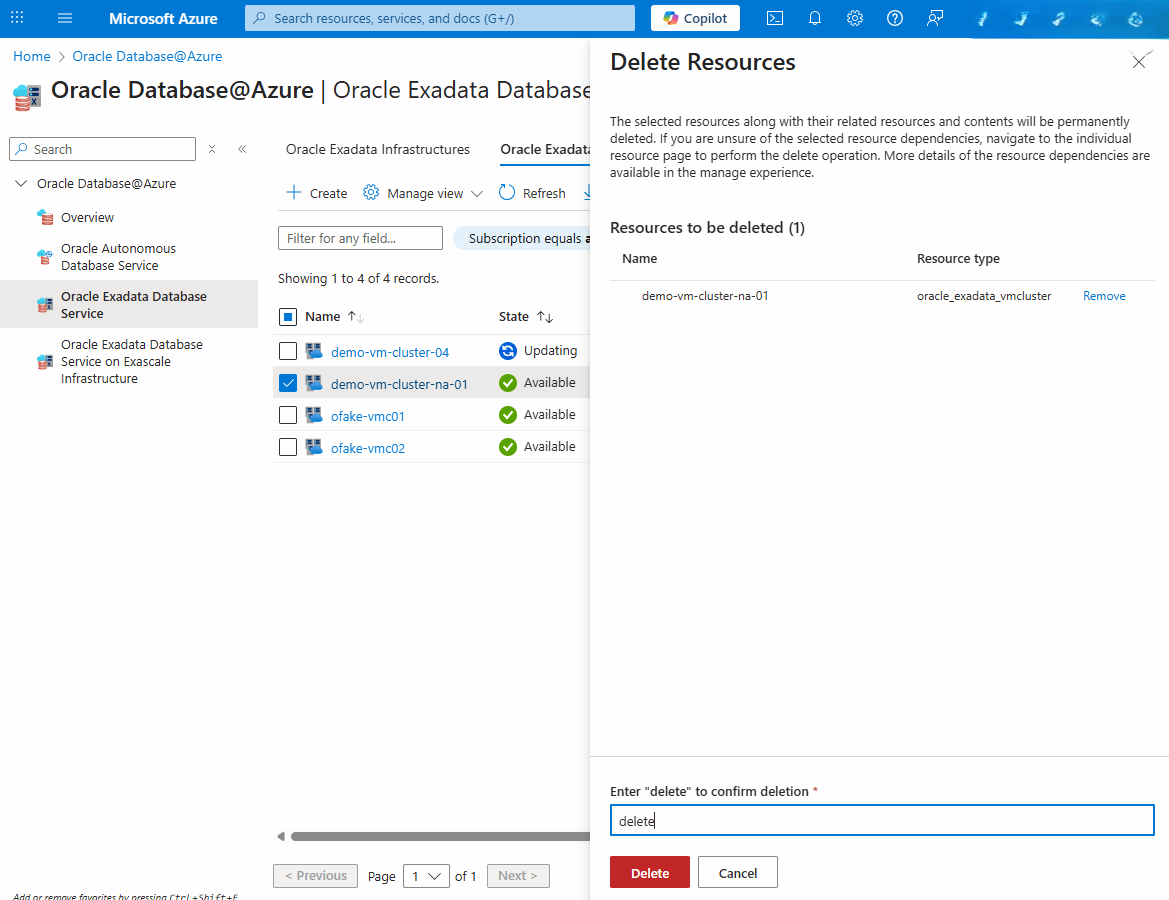1169x900 pixels.
Task: Collapse the Oracle Database@Azure tree section
Action: 21,183
